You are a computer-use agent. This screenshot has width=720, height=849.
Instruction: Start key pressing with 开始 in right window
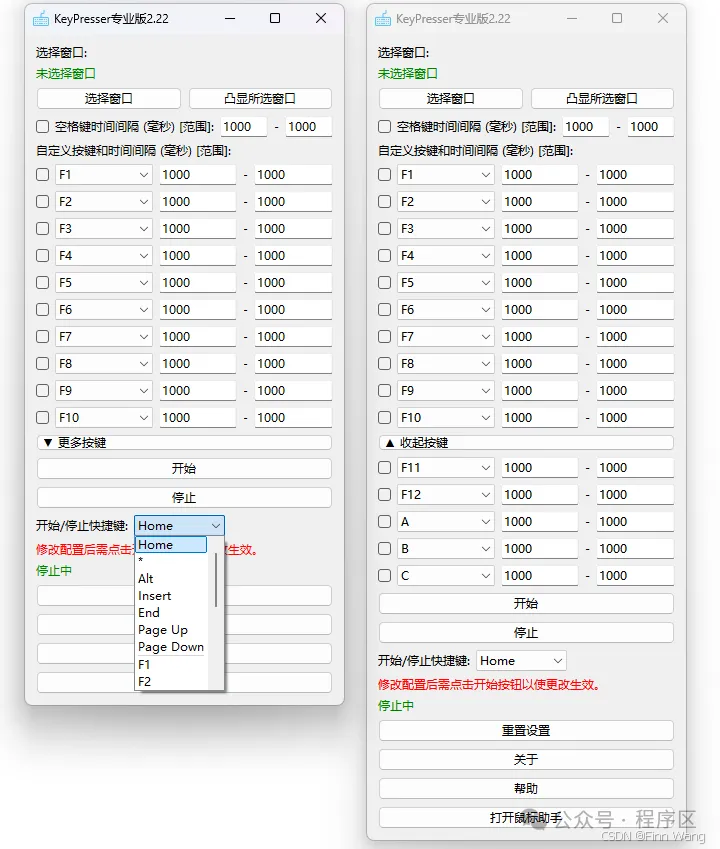(x=526, y=604)
